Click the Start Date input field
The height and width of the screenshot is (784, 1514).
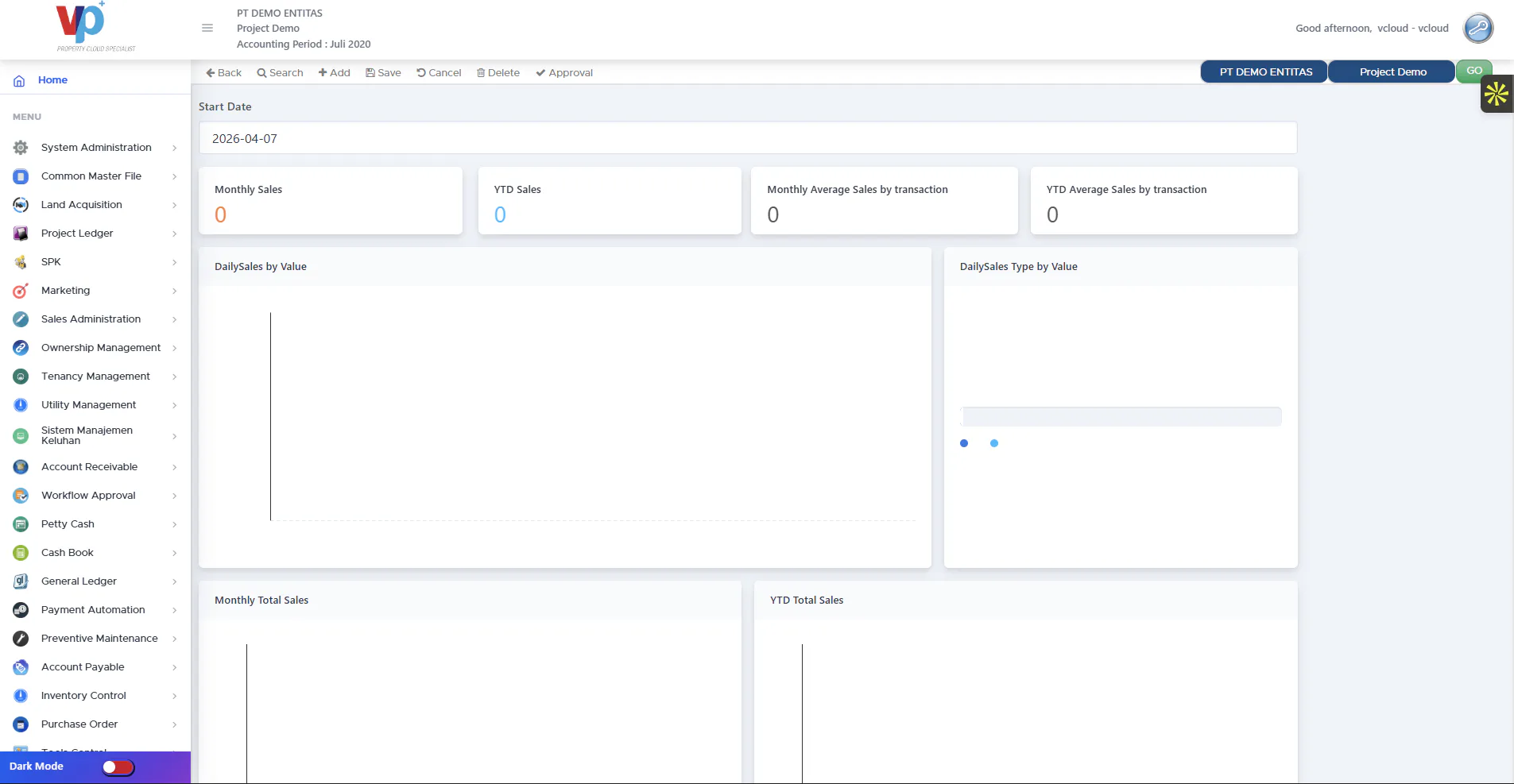click(x=748, y=138)
